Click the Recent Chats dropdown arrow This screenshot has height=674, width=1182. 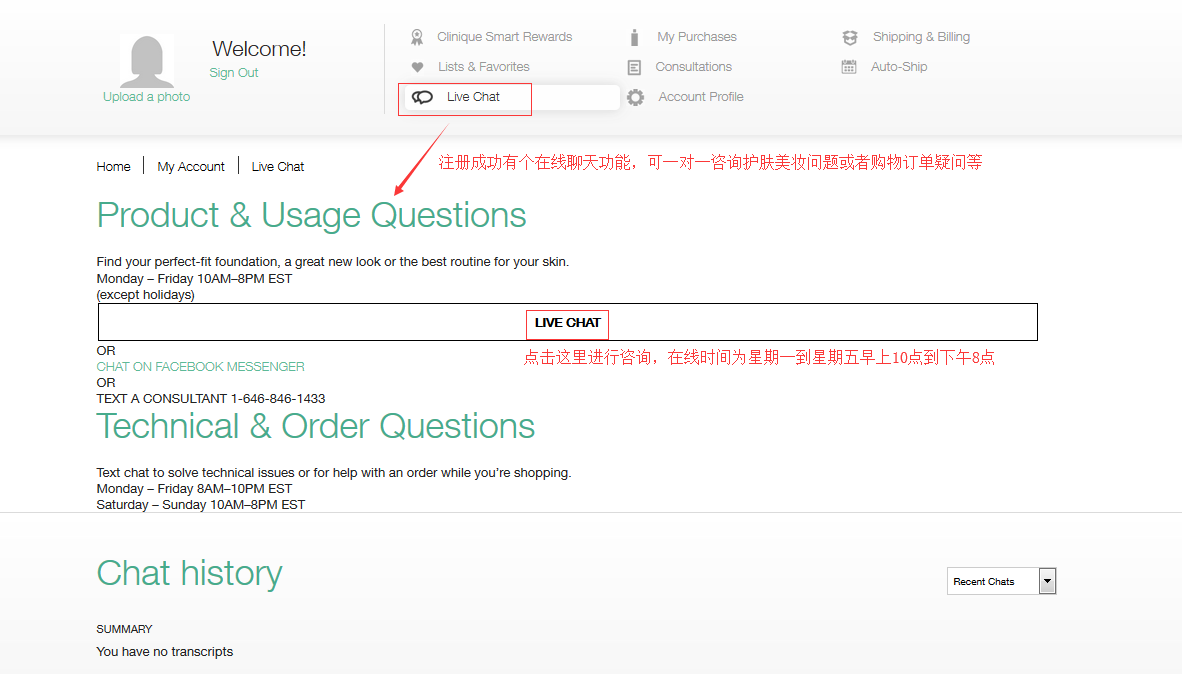pos(1047,581)
